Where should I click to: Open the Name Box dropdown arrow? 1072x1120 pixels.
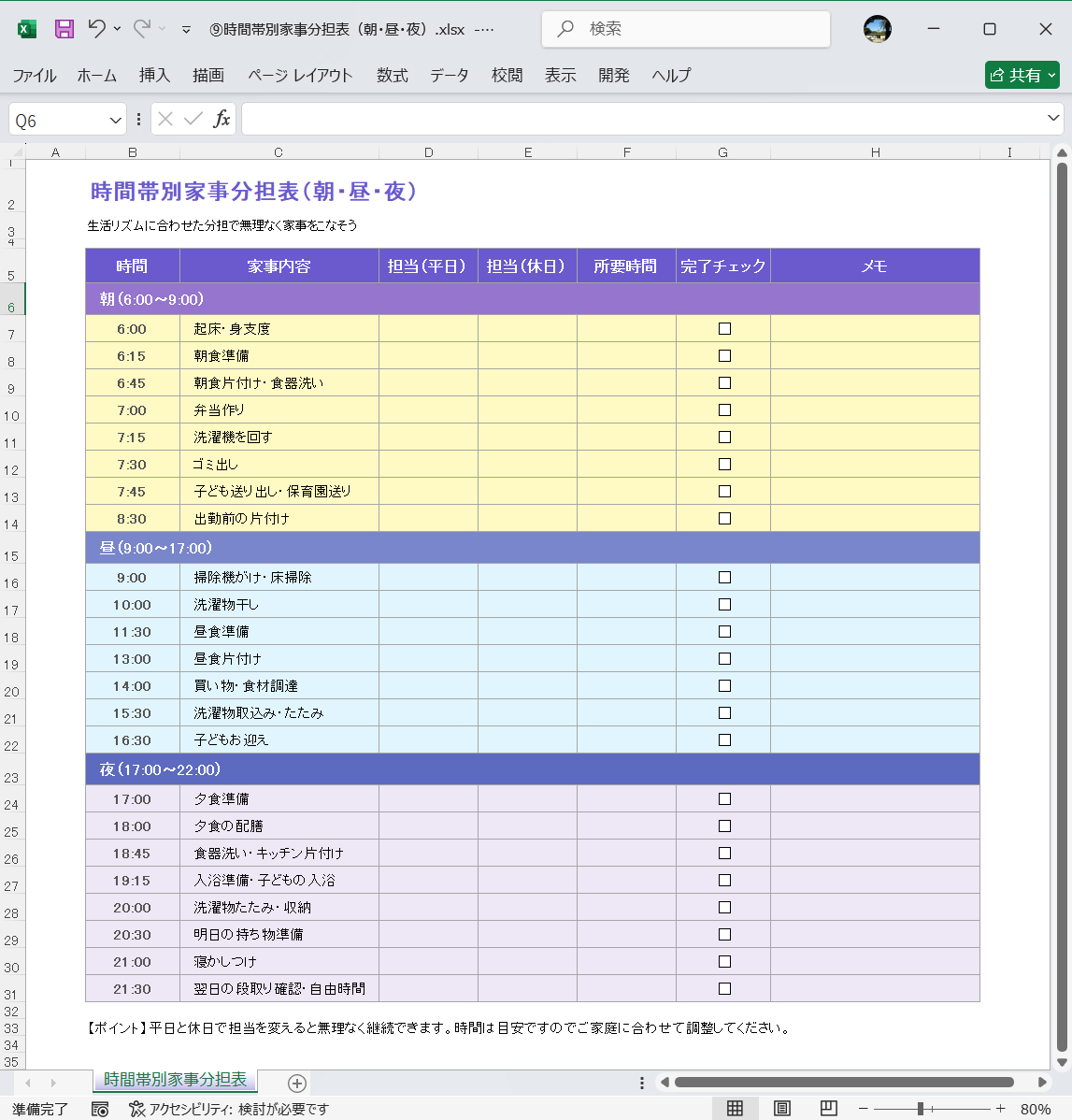(115, 120)
